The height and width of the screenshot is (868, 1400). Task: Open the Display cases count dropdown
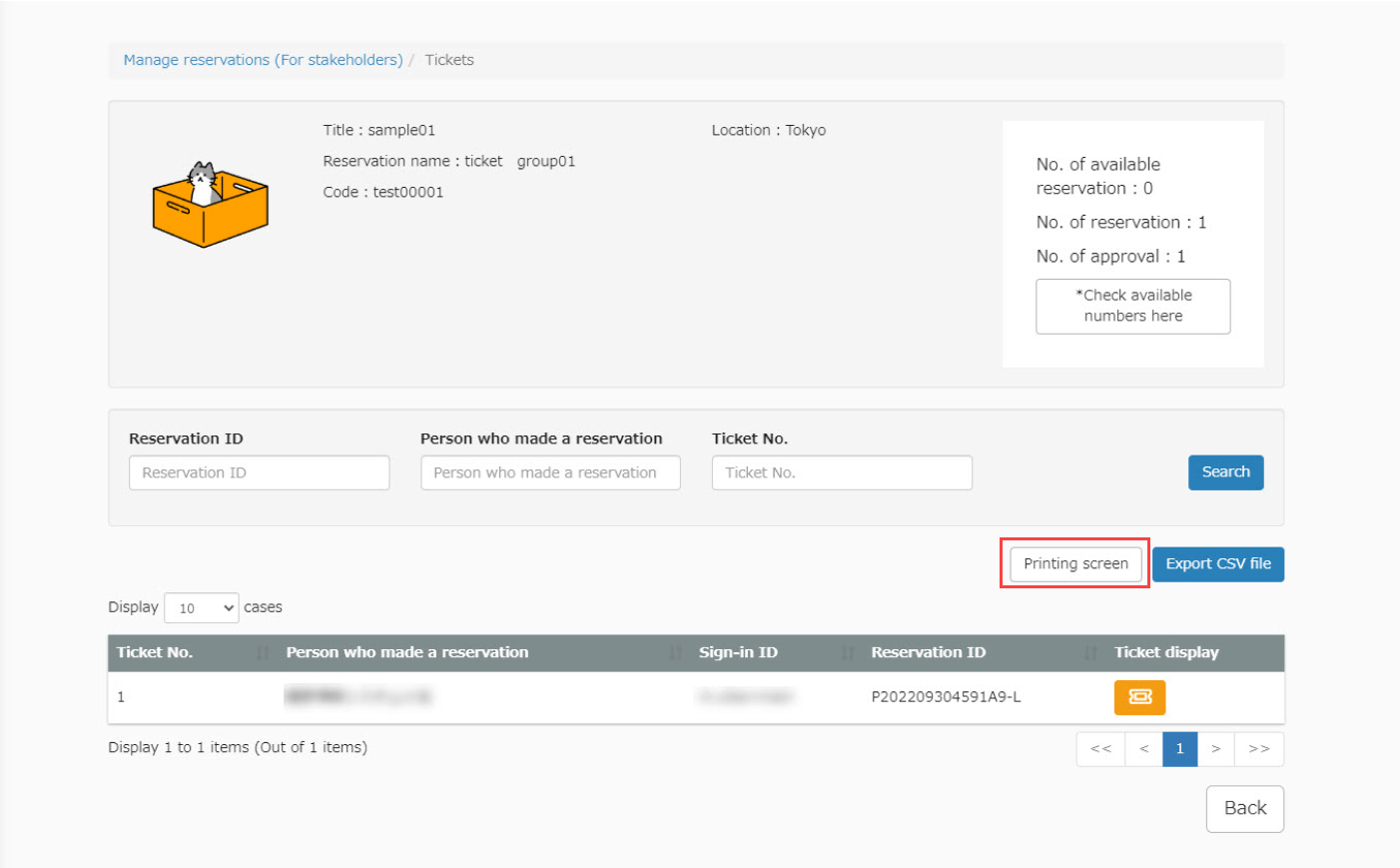click(202, 608)
